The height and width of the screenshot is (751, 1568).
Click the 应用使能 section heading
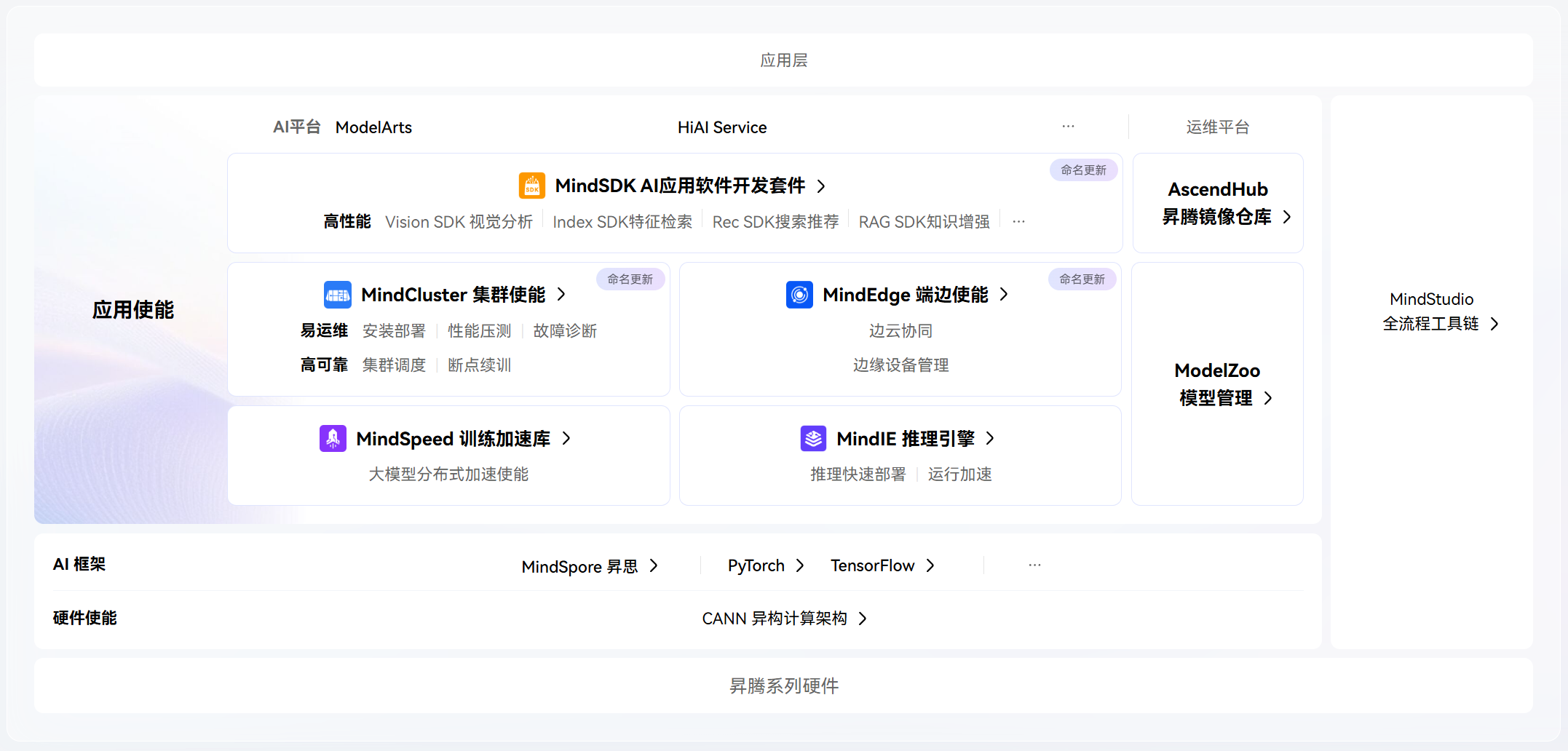[133, 310]
